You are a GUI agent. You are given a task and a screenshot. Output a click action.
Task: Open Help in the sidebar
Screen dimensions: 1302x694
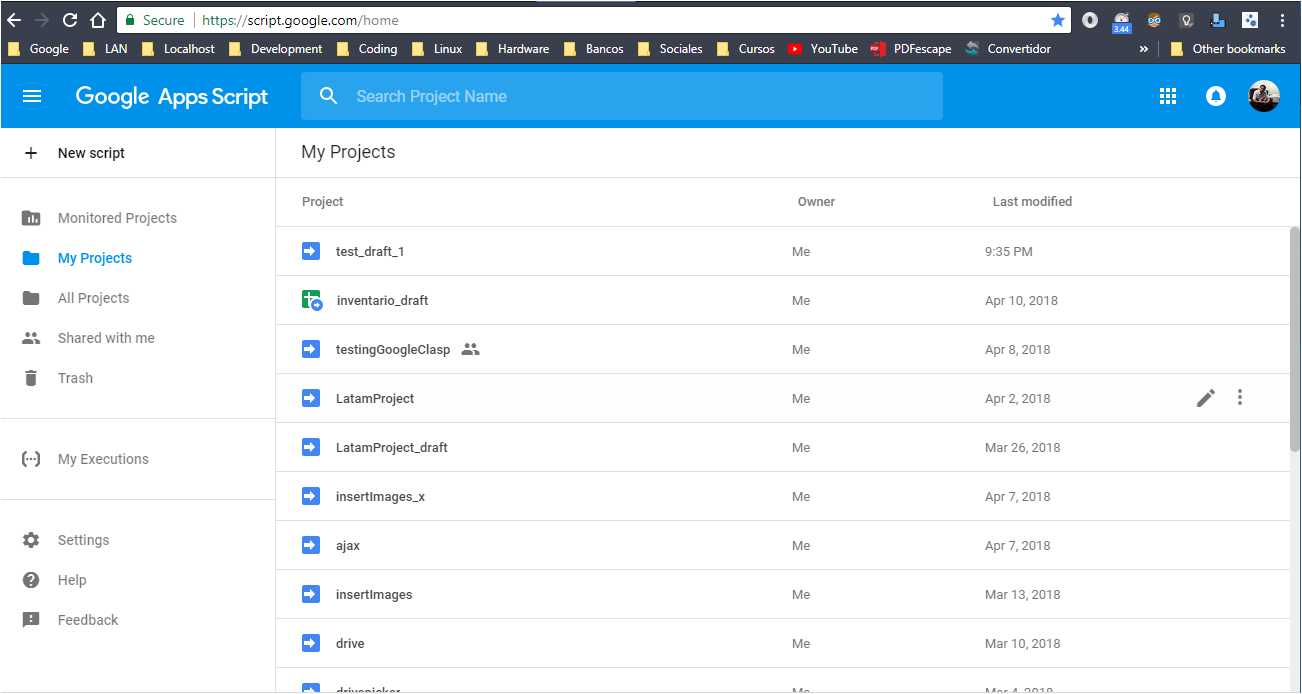72,580
